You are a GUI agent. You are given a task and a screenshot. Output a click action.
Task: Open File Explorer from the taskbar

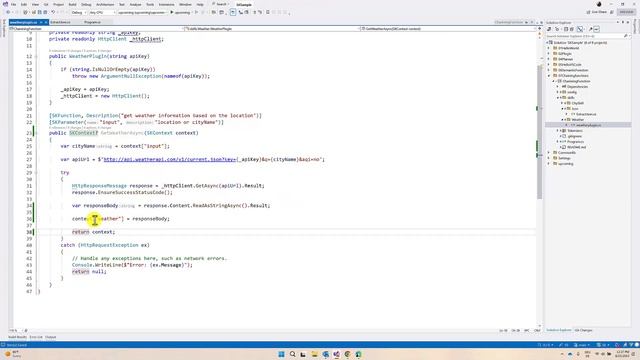(x=314, y=354)
